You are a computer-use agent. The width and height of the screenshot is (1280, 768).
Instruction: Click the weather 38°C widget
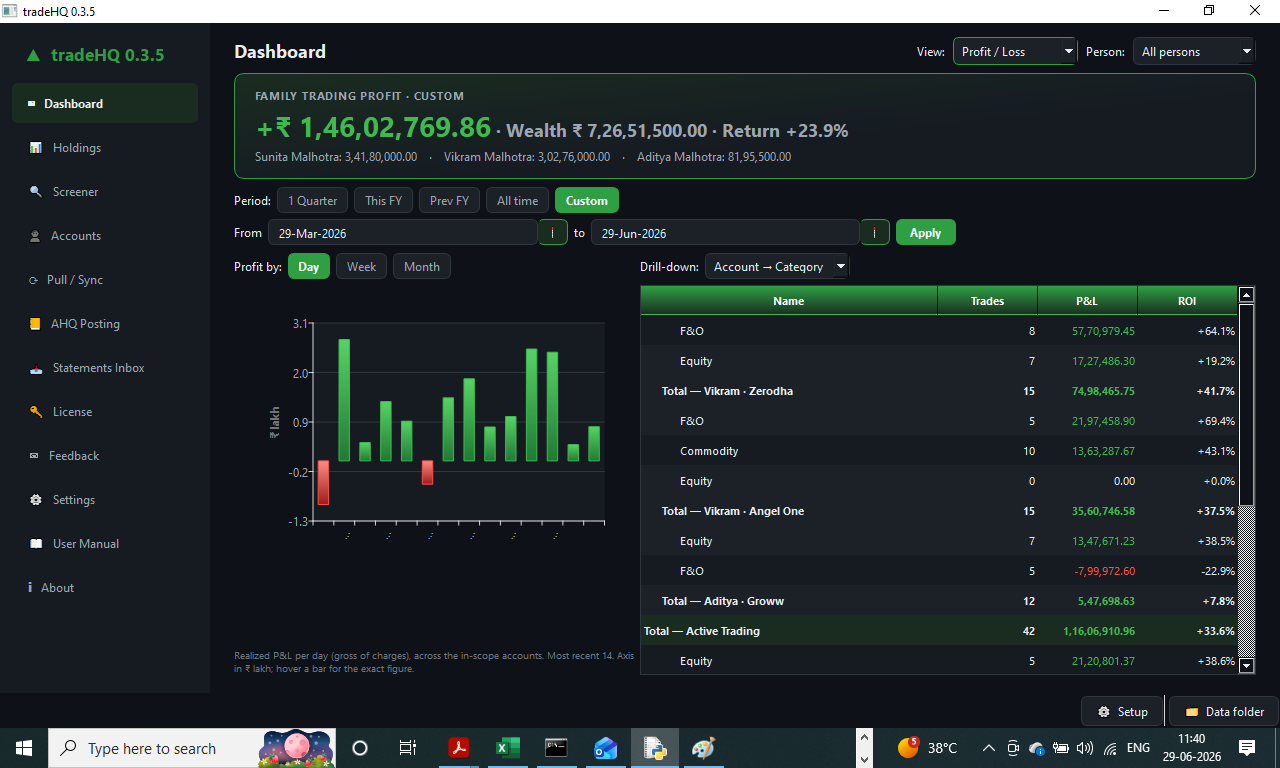coord(928,748)
